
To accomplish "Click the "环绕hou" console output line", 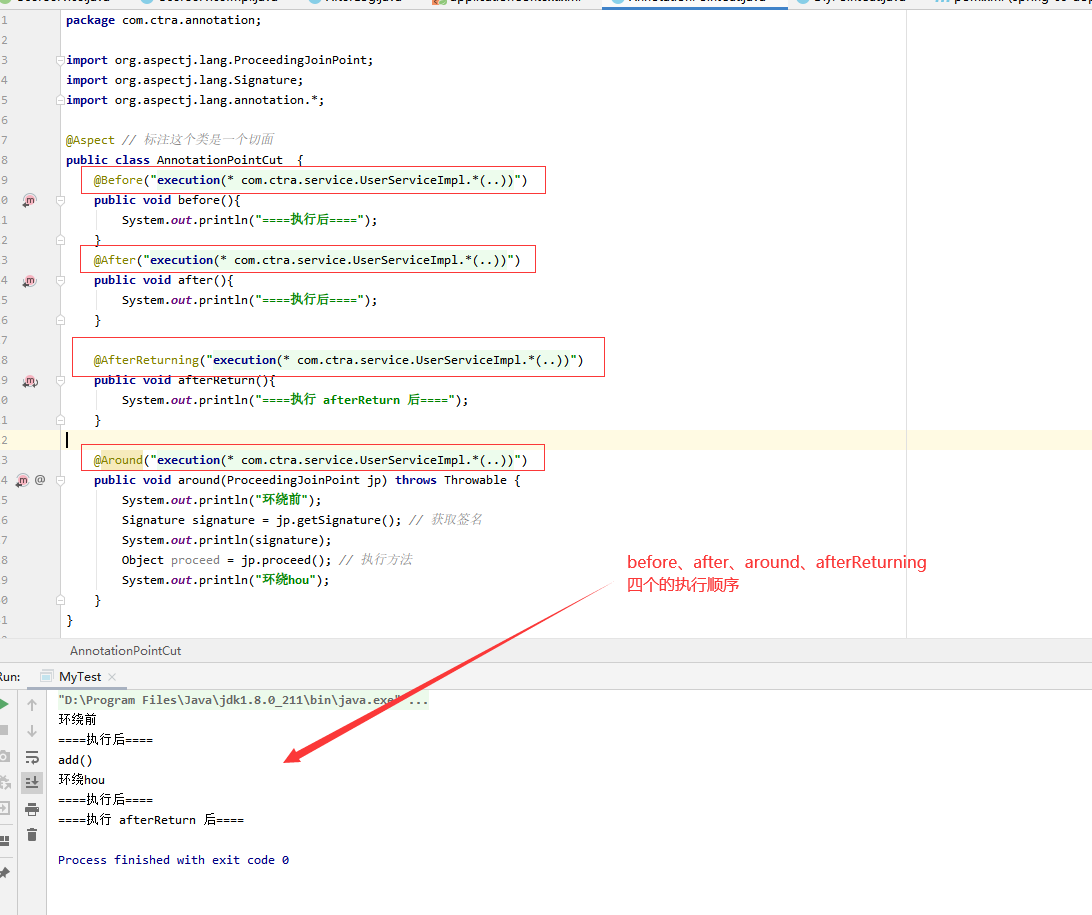I will tap(81, 779).
